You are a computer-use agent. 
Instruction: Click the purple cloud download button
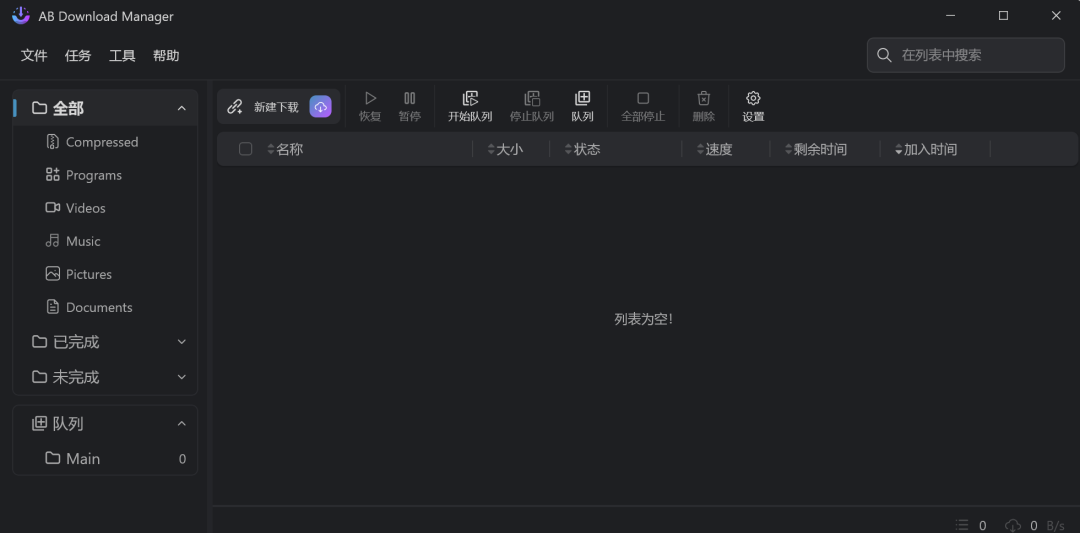tap(320, 107)
